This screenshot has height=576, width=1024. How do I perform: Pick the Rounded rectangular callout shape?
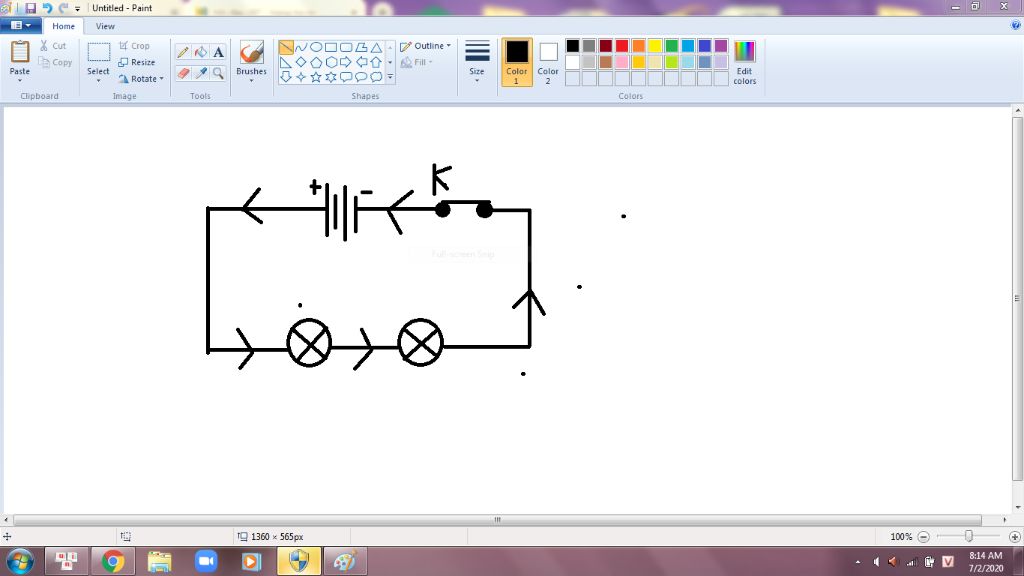pyautogui.click(x=345, y=77)
